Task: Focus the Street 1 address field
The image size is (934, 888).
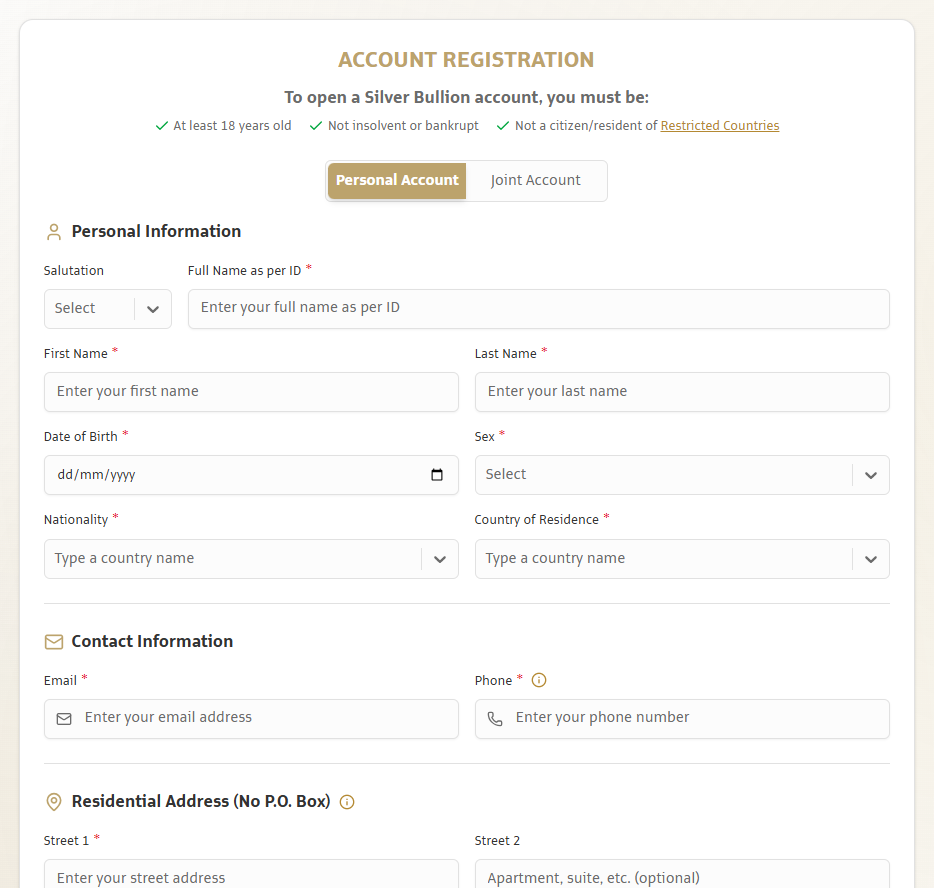Action: tap(251, 874)
